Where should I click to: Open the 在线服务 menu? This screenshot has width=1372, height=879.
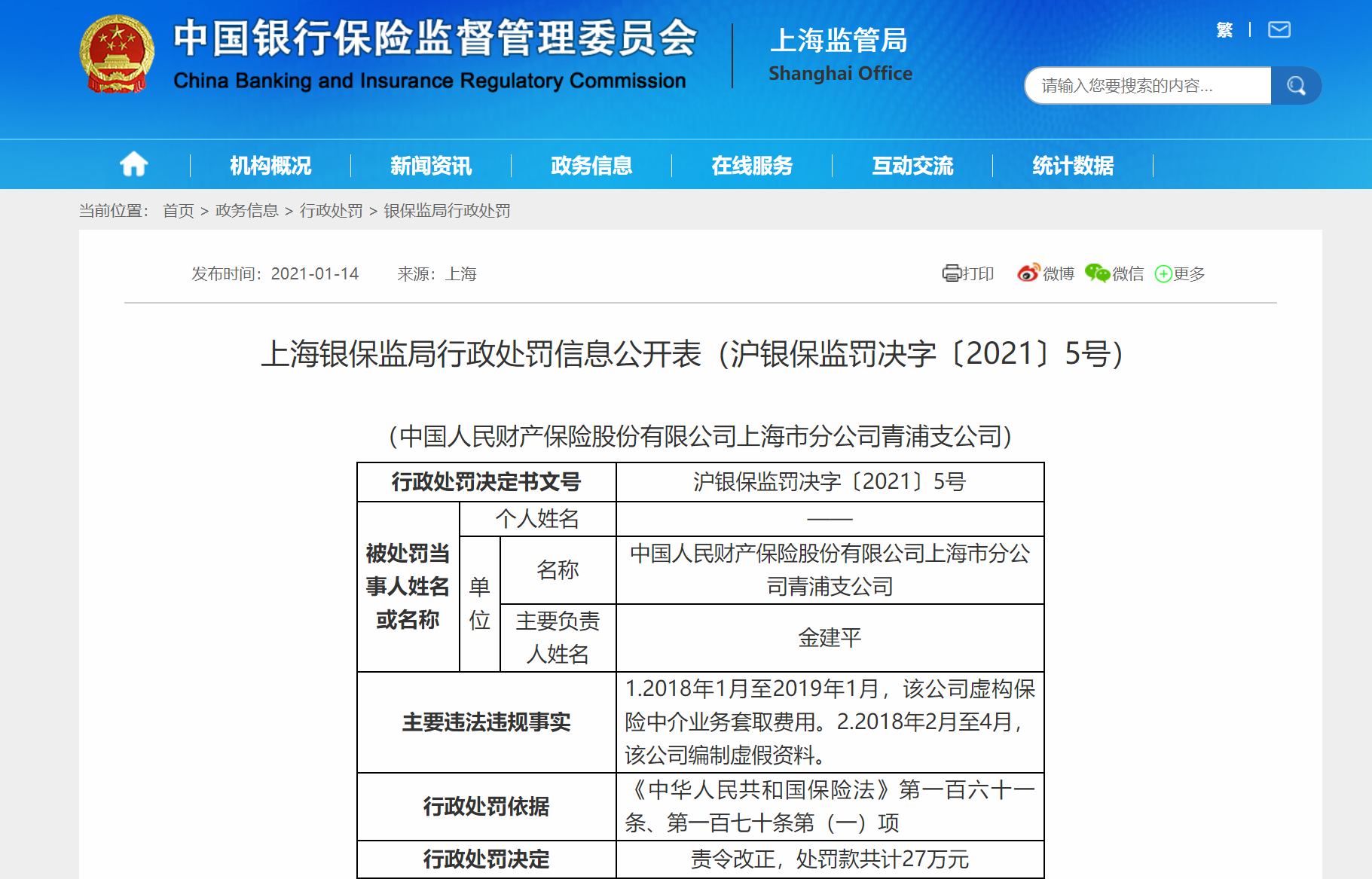(x=752, y=165)
